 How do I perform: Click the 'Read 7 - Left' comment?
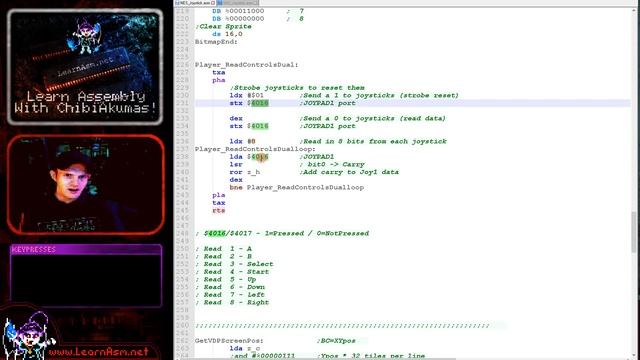tap(234, 295)
